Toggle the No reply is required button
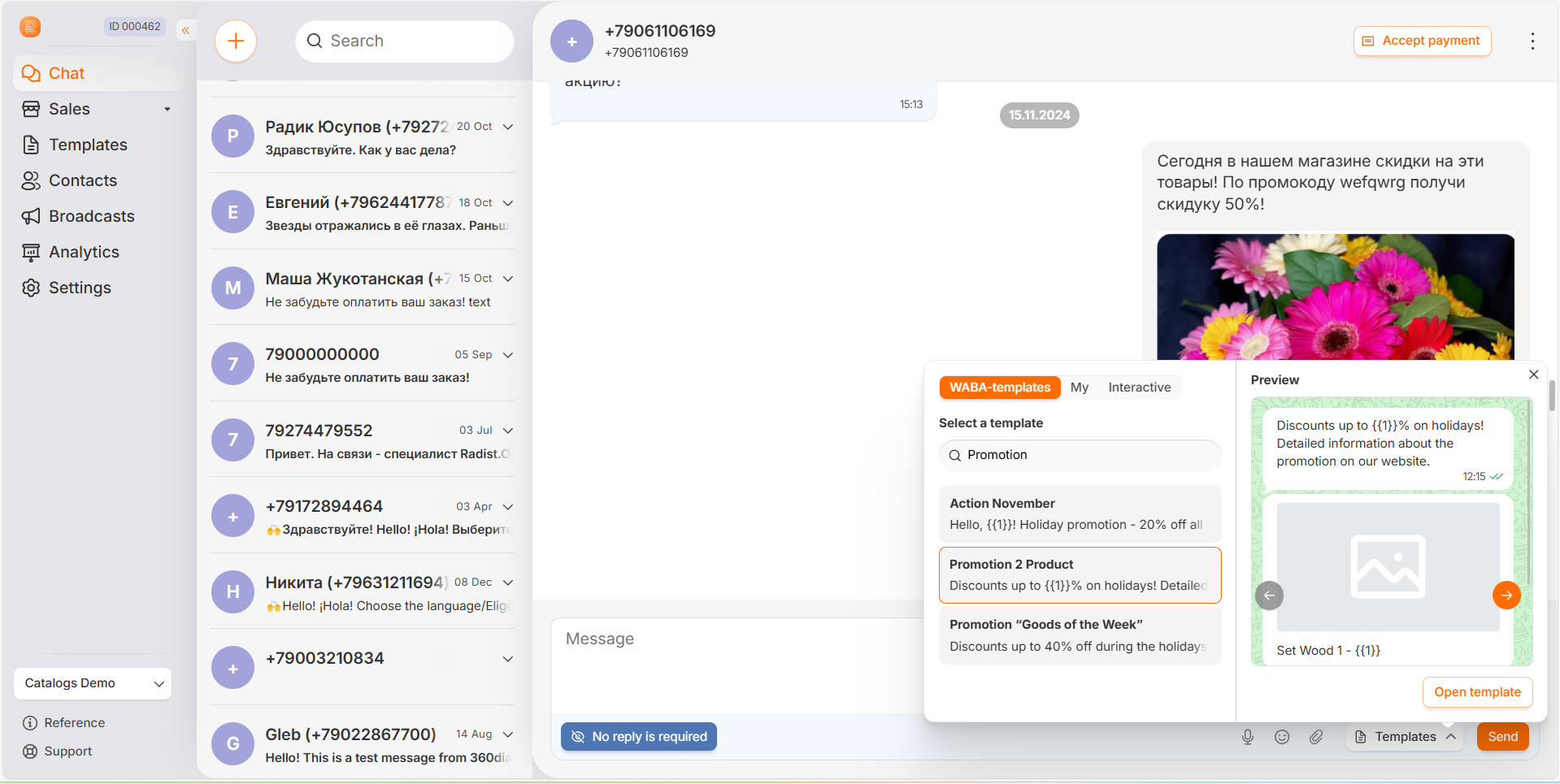This screenshot has width=1560, height=784. [x=638, y=737]
